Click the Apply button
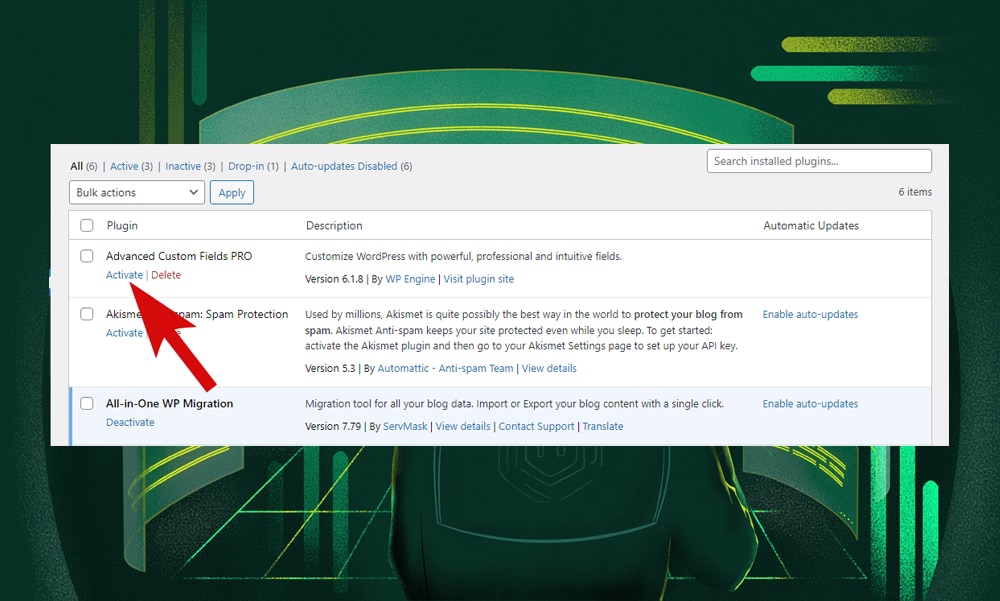 (x=231, y=192)
